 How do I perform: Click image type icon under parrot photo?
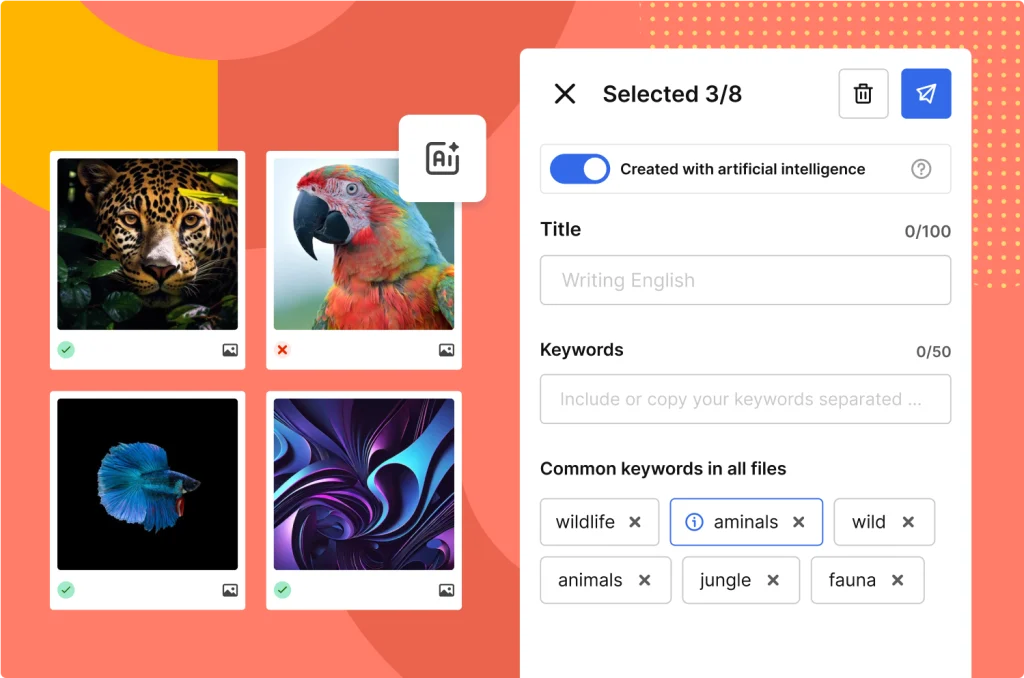[x=446, y=350]
